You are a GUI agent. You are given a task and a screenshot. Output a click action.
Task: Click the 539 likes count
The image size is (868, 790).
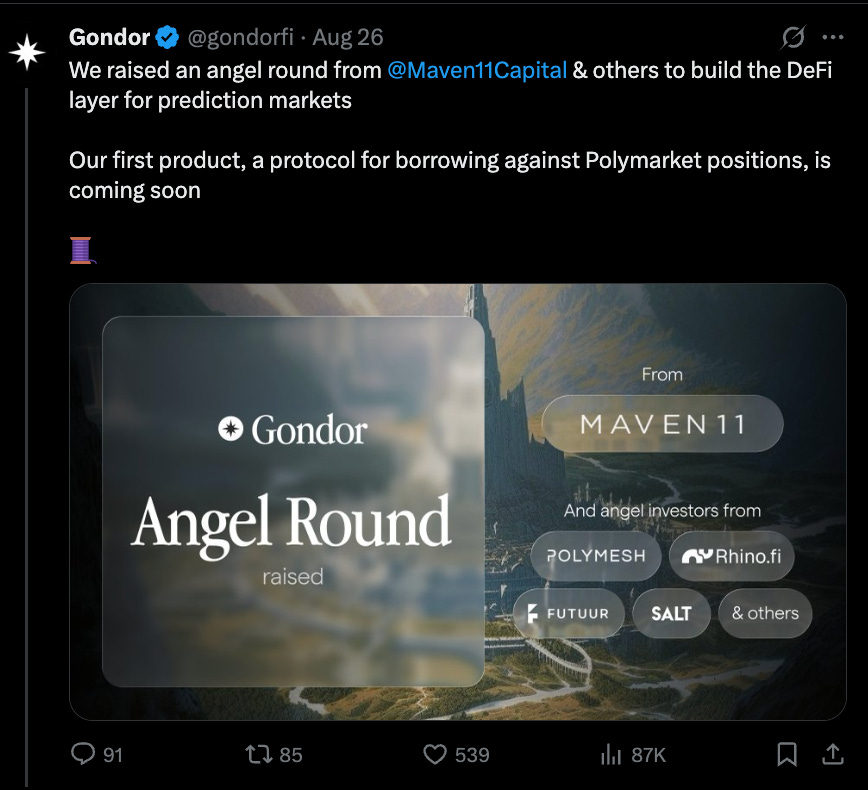tap(472, 755)
